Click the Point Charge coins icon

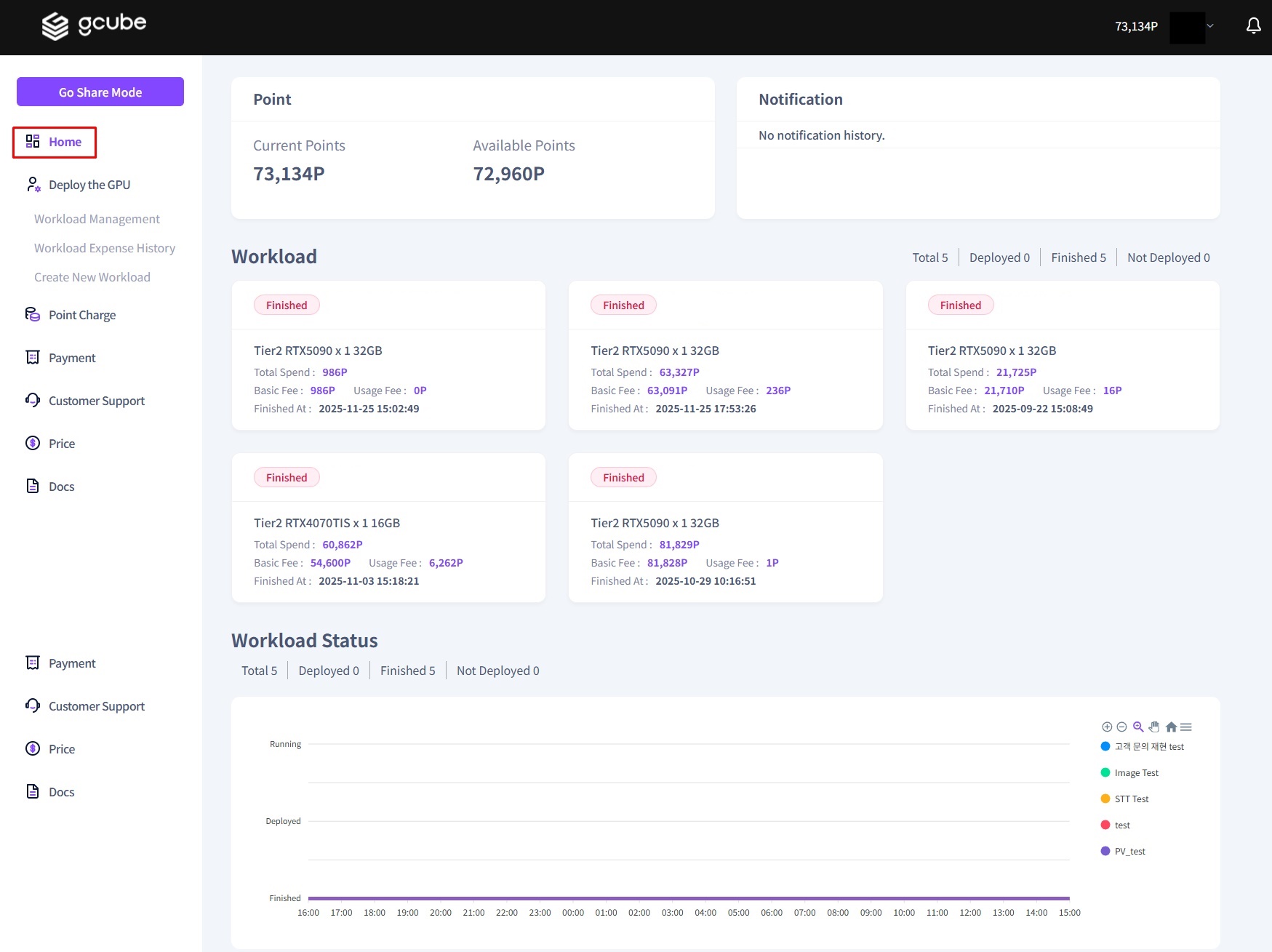tap(33, 314)
